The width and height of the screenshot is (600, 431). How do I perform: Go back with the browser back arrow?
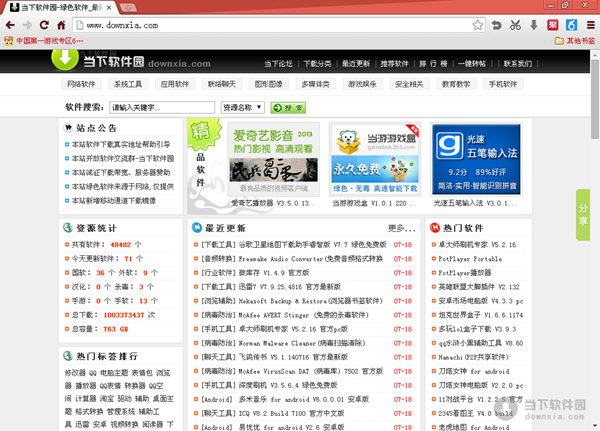[x=10, y=25]
